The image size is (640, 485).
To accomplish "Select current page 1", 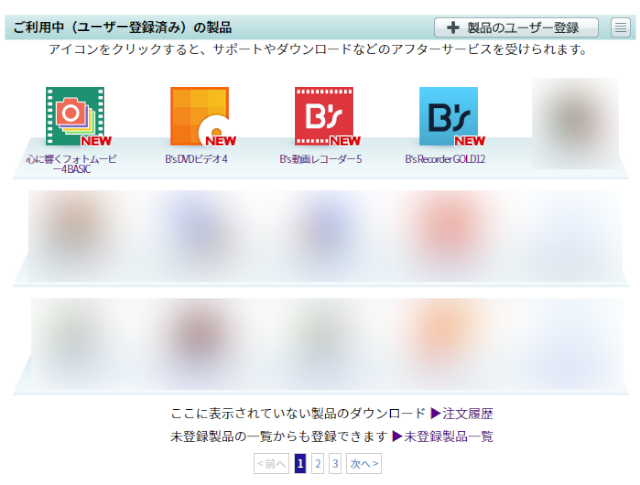I will (300, 464).
